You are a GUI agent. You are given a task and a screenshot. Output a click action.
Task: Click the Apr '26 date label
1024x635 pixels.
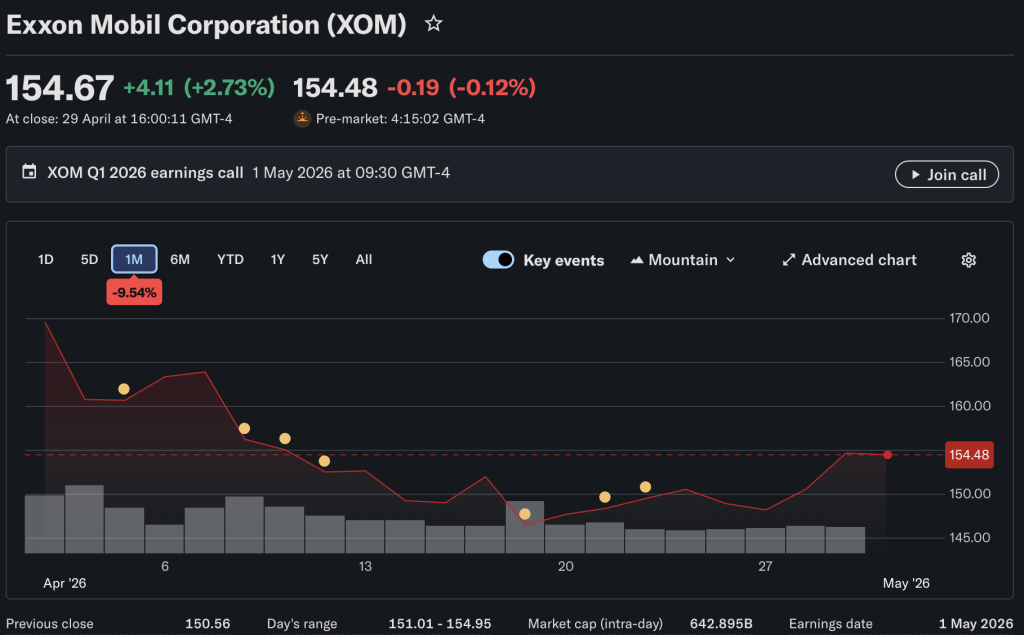click(x=65, y=583)
